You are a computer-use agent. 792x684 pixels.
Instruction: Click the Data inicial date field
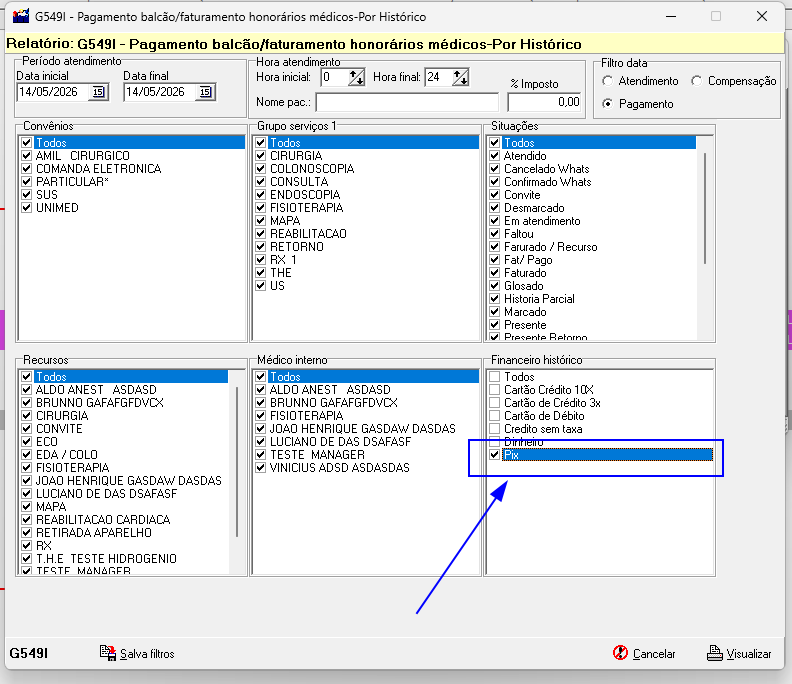point(53,92)
